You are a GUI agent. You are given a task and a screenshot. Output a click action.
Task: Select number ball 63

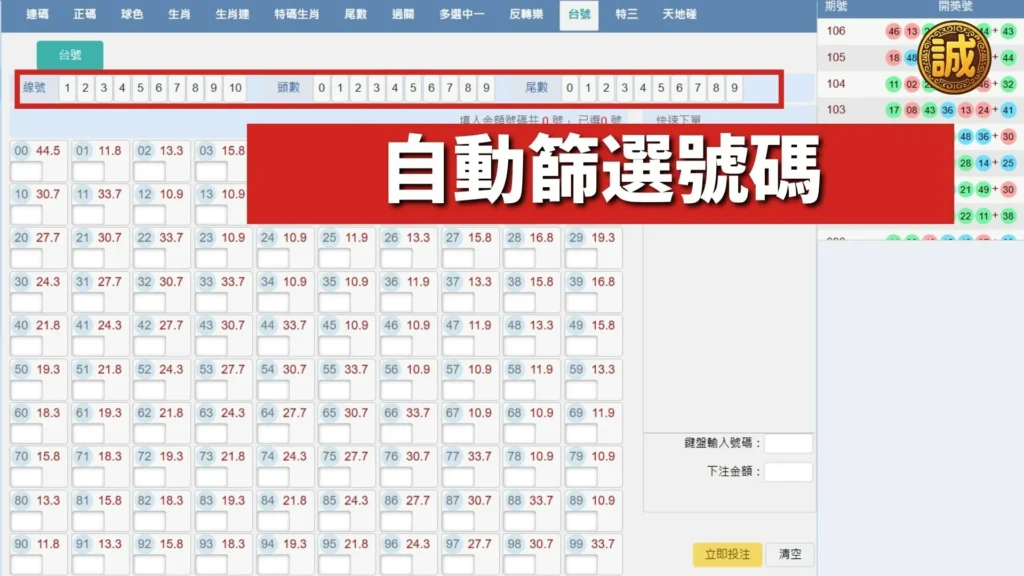pos(206,413)
